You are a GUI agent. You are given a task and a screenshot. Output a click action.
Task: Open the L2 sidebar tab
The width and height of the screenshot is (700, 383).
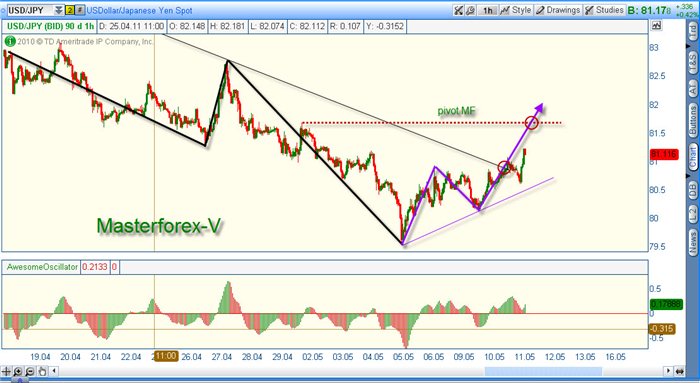click(x=692, y=215)
